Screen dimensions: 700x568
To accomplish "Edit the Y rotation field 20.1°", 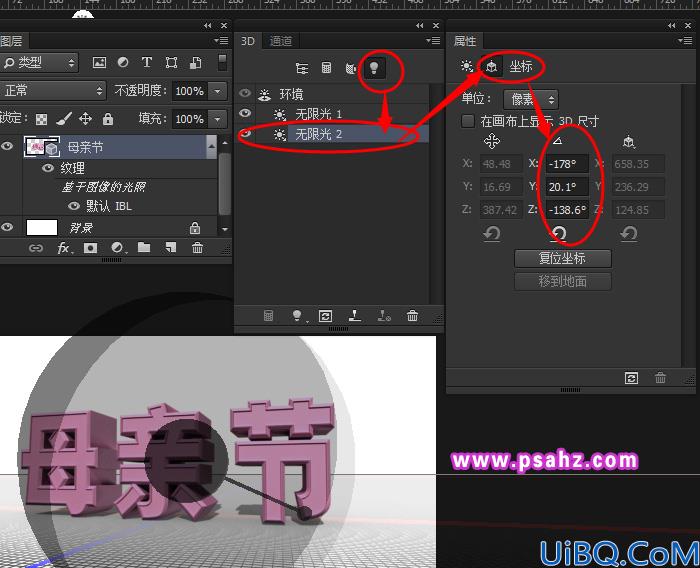I will click(567, 187).
